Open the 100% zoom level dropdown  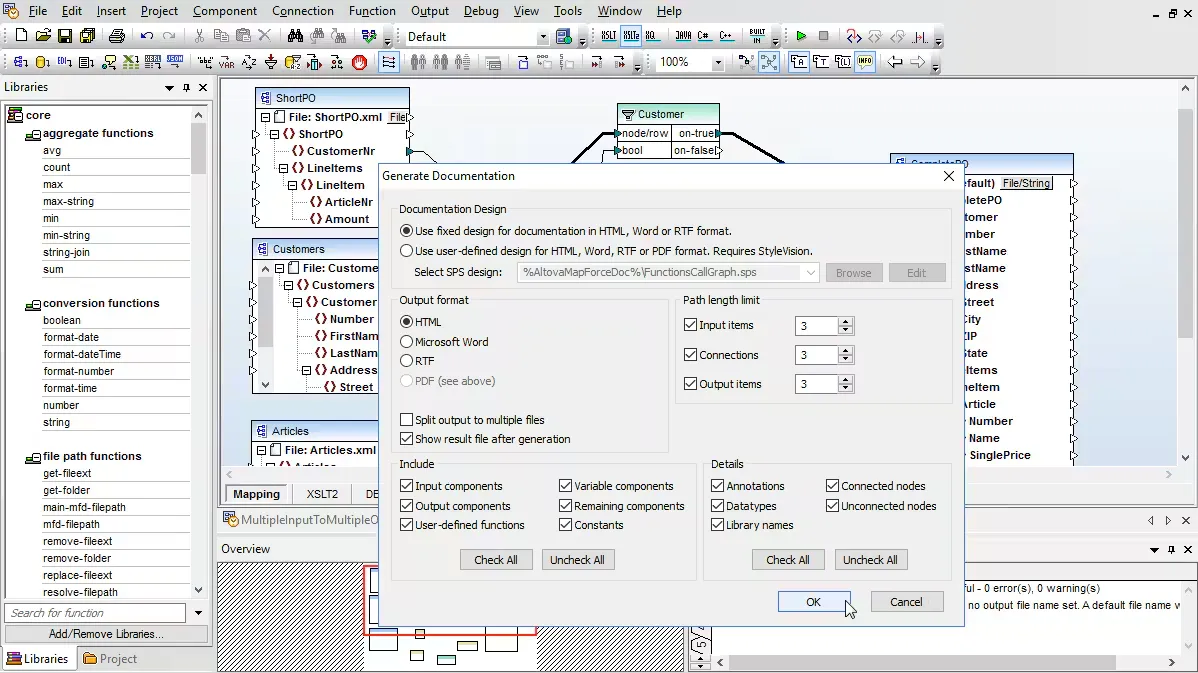(x=717, y=63)
